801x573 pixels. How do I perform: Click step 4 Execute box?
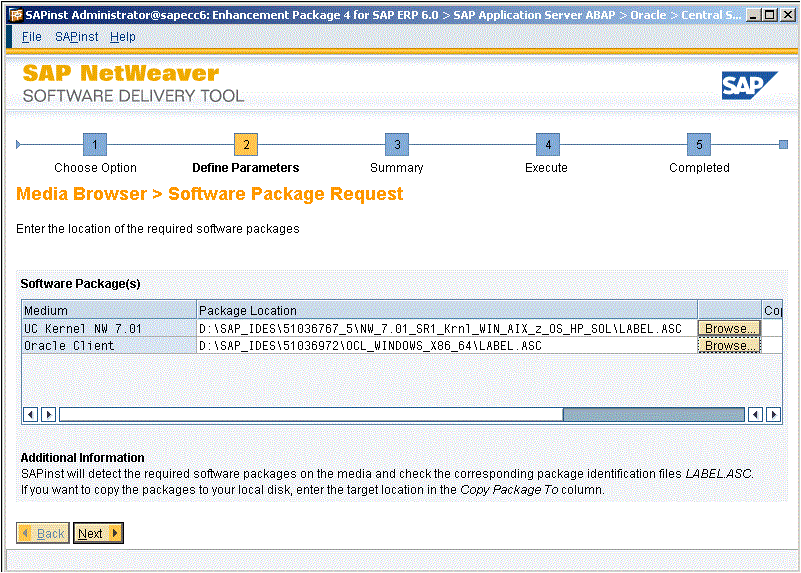tap(546, 145)
